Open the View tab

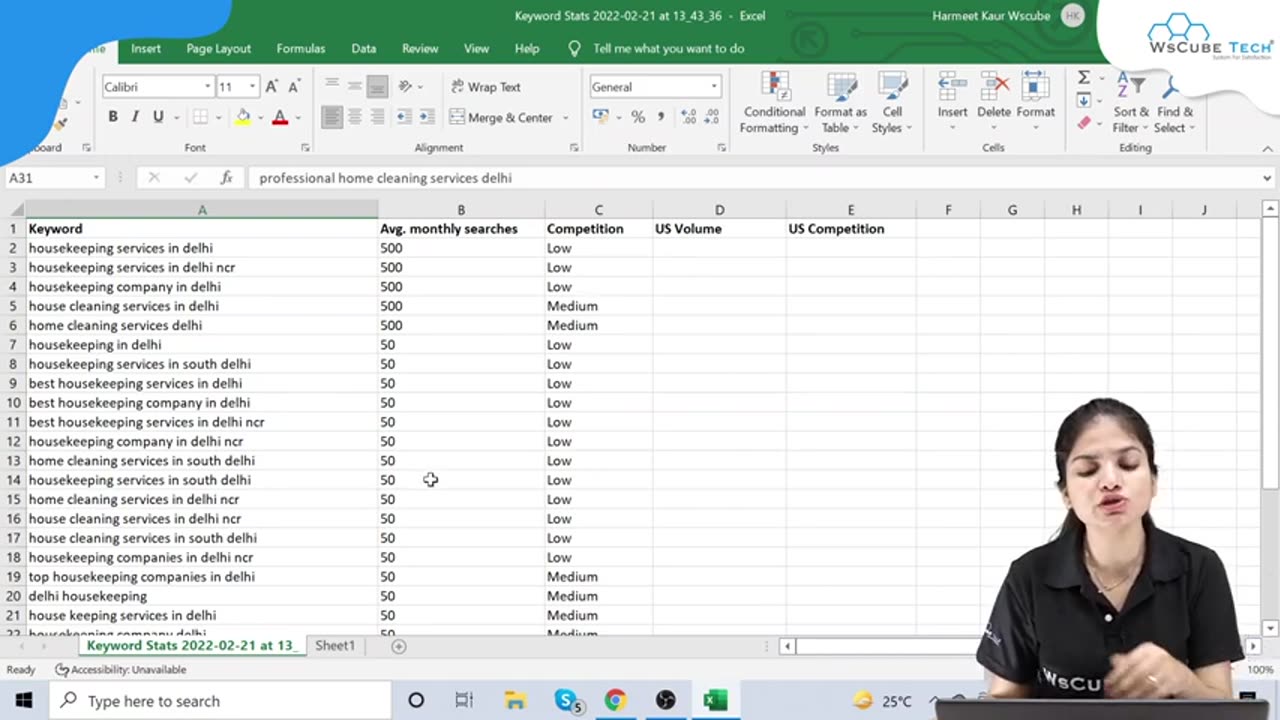476,48
